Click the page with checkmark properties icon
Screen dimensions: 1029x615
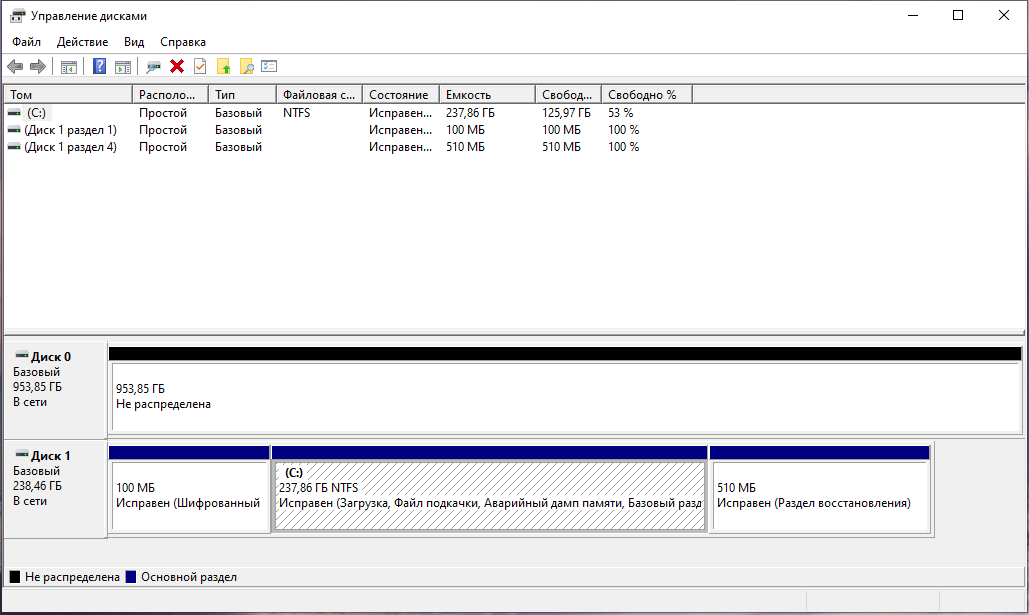point(200,66)
